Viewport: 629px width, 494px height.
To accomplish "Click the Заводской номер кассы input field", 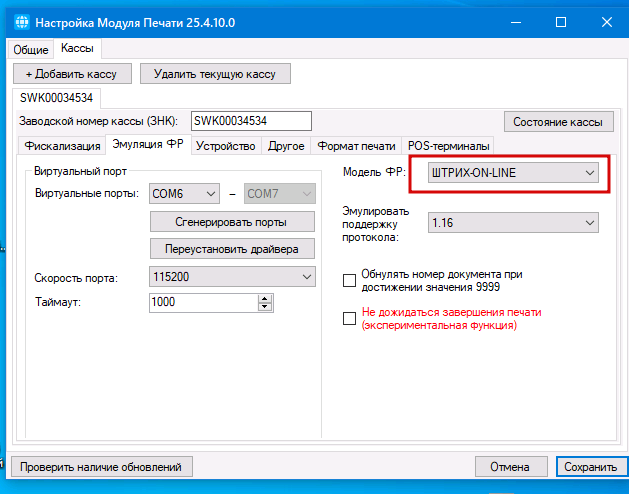I will [x=251, y=121].
